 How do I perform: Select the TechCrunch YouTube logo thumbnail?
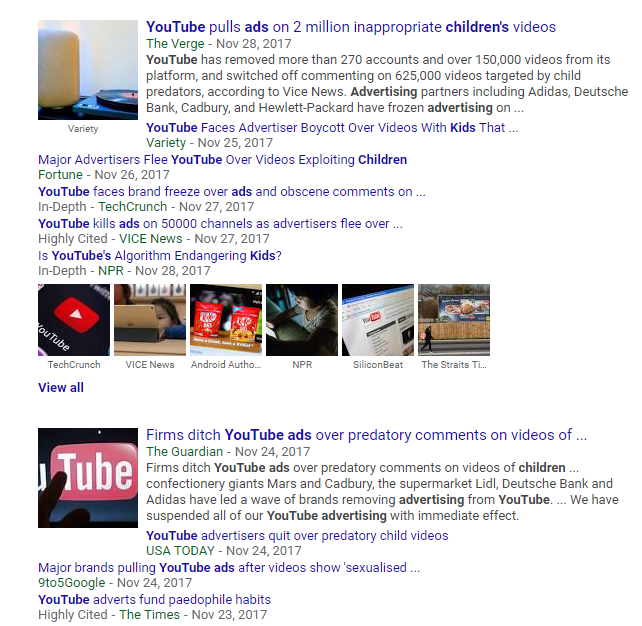click(x=74, y=320)
